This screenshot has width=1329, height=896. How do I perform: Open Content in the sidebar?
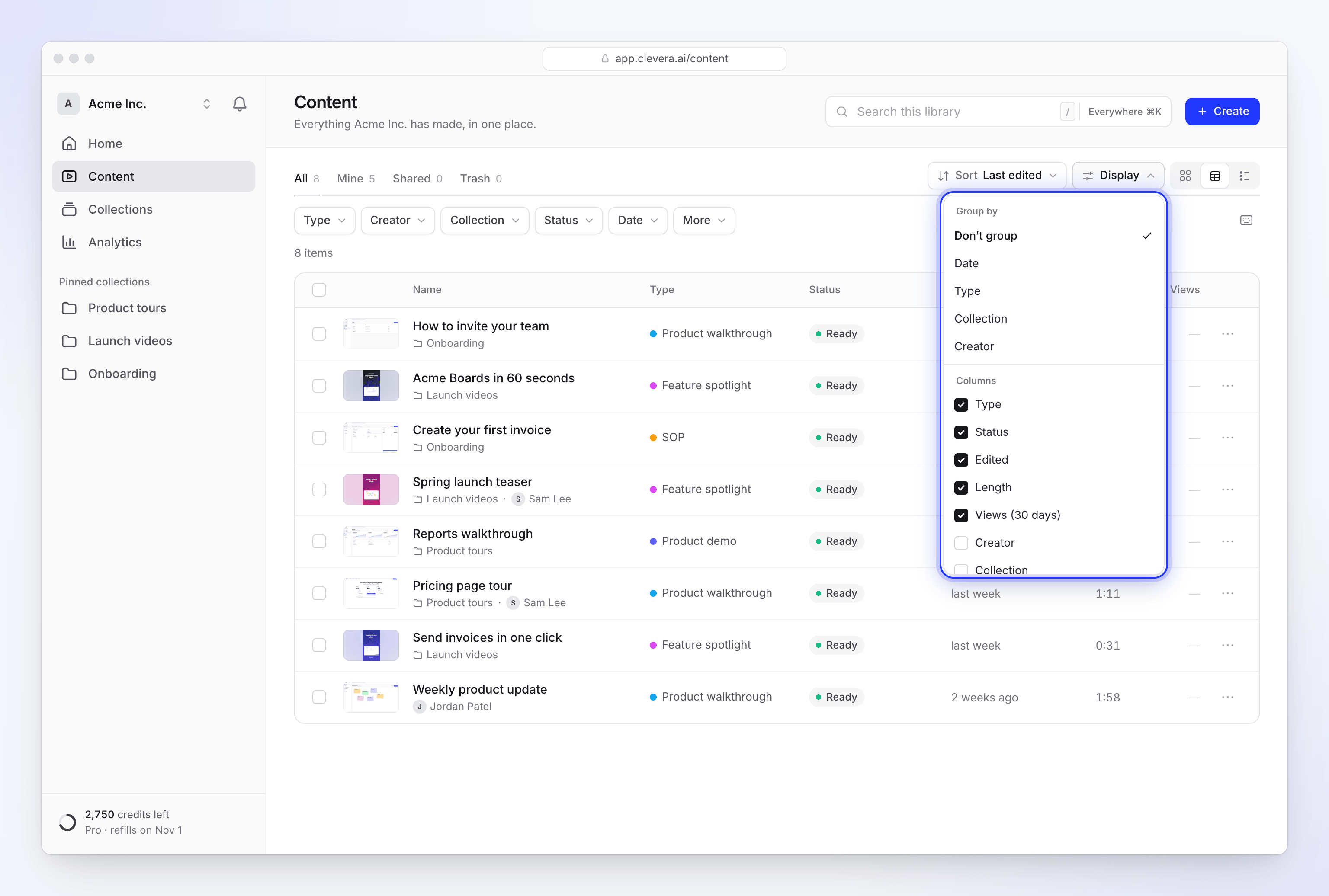pyautogui.click(x=153, y=176)
